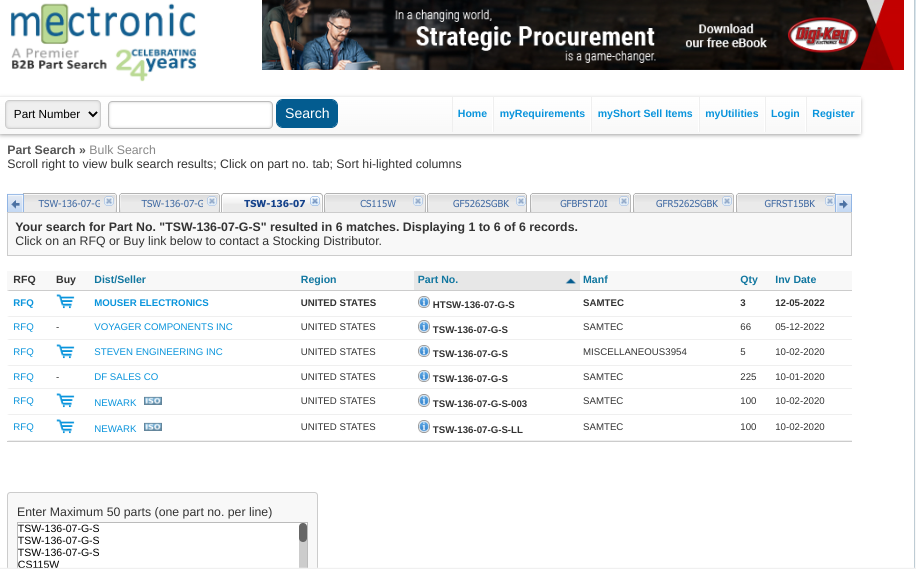Click the buy cart for Steven Engineering Inc
Image resolution: width=916 pixels, height=569 pixels.
[x=65, y=352]
